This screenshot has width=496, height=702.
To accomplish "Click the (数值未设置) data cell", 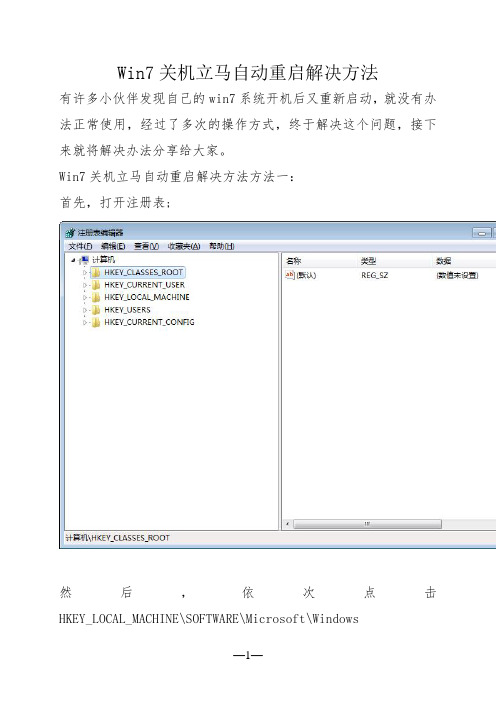I will click(x=457, y=275).
